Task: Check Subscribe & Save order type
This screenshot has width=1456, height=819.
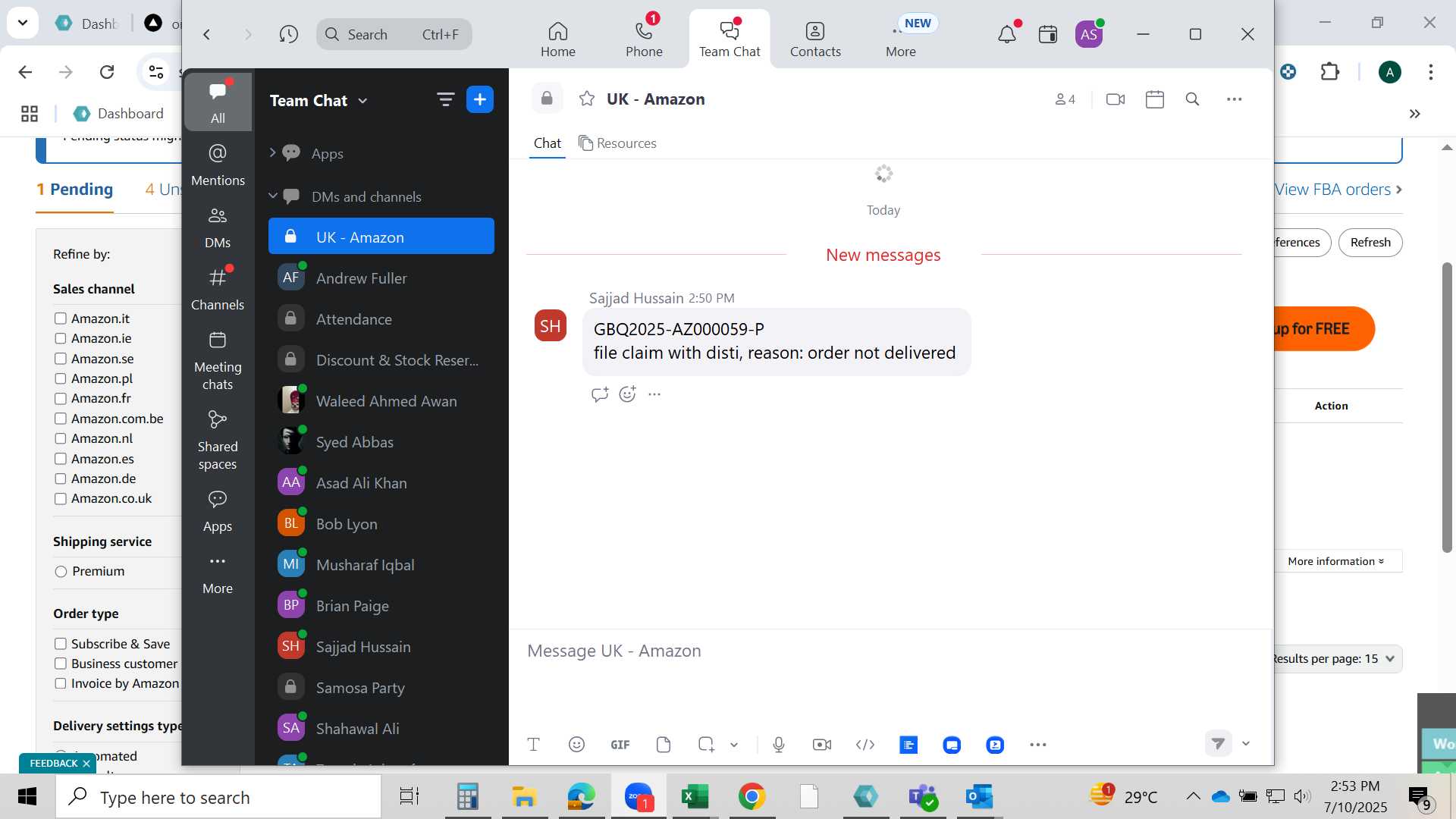Action: pos(61,644)
